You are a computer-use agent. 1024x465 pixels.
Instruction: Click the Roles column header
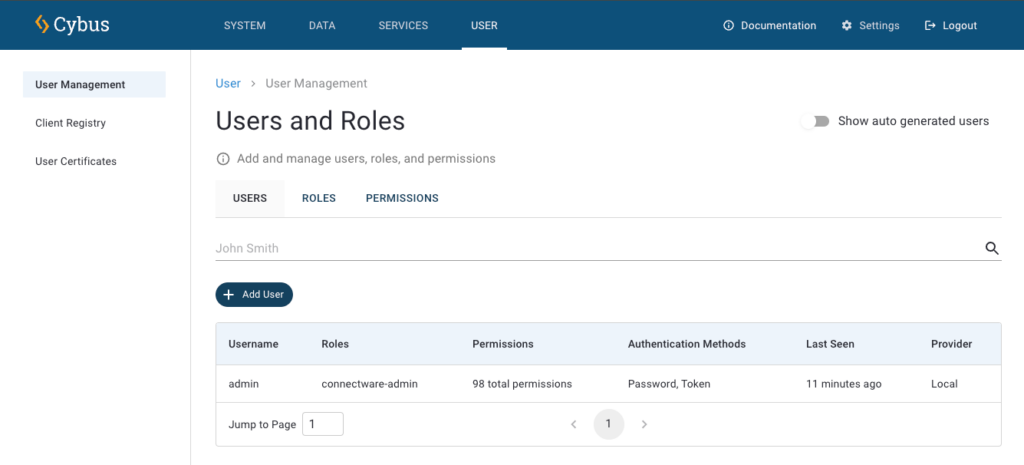pyautogui.click(x=335, y=344)
